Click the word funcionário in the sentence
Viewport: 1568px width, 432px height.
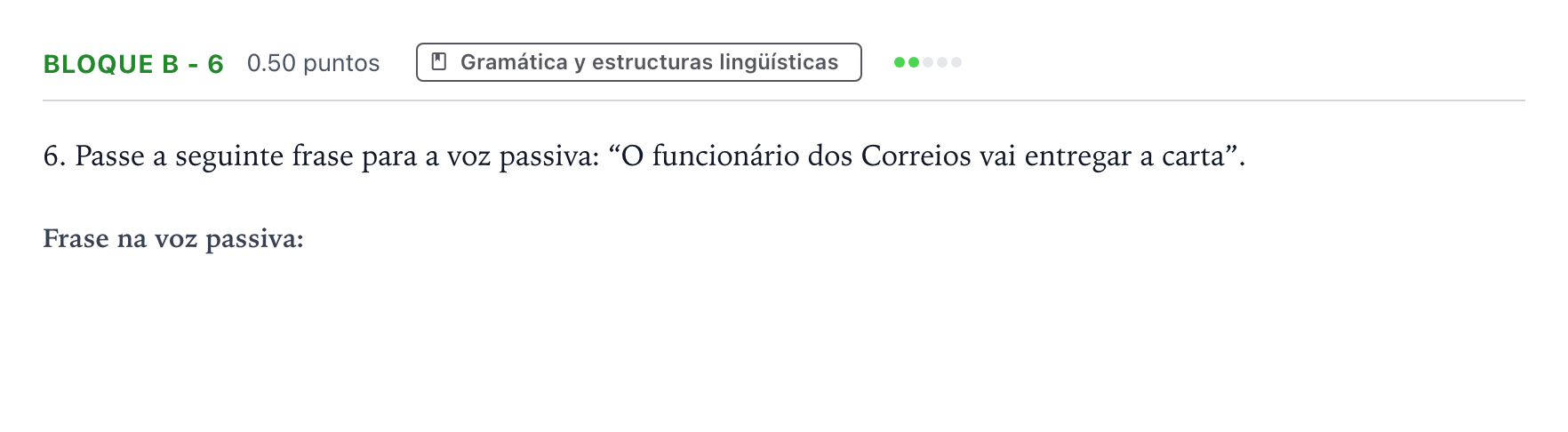(x=725, y=156)
